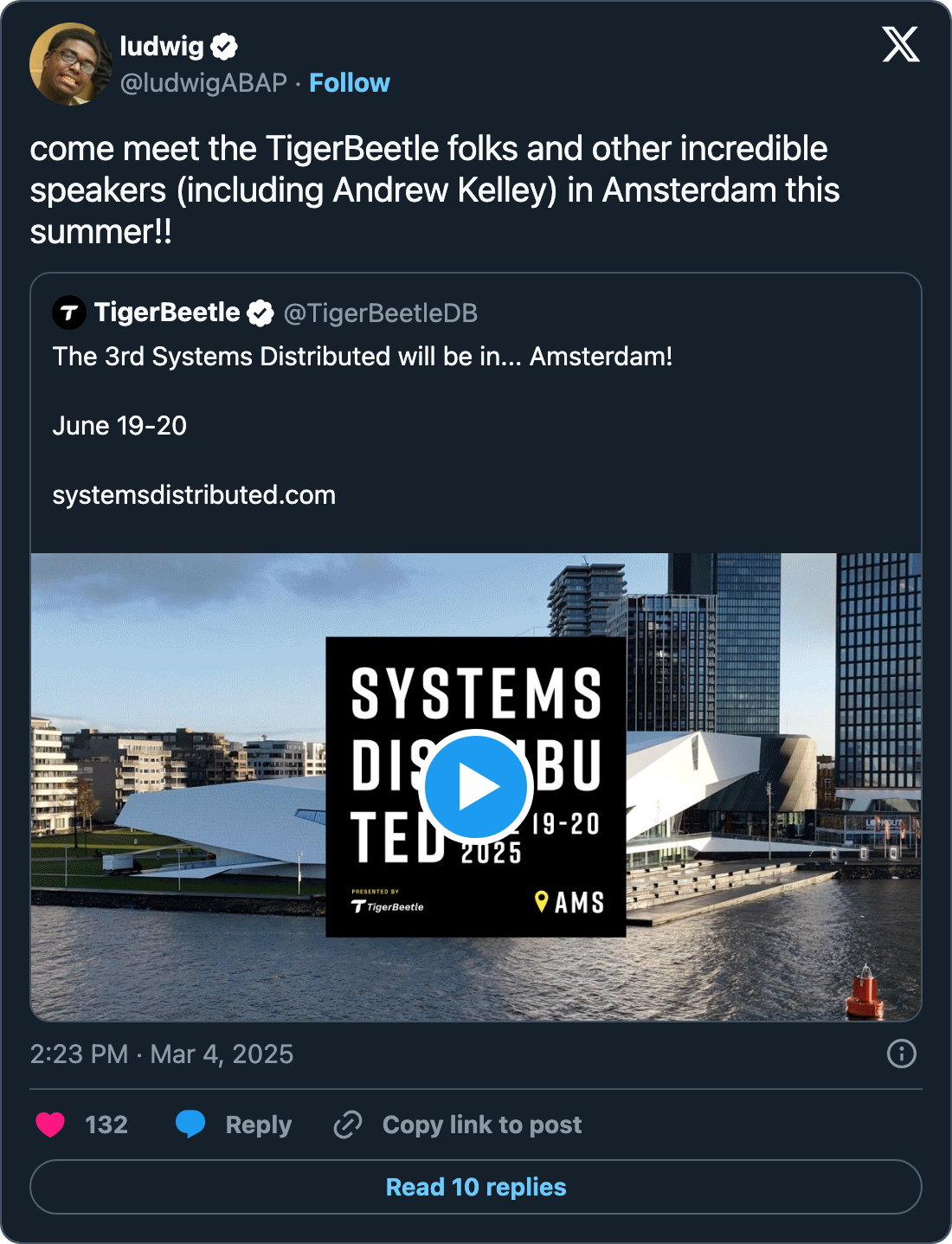This screenshot has width=952, height=1244.
Task: Open the @ludwigABAP handle
Action: click(203, 83)
